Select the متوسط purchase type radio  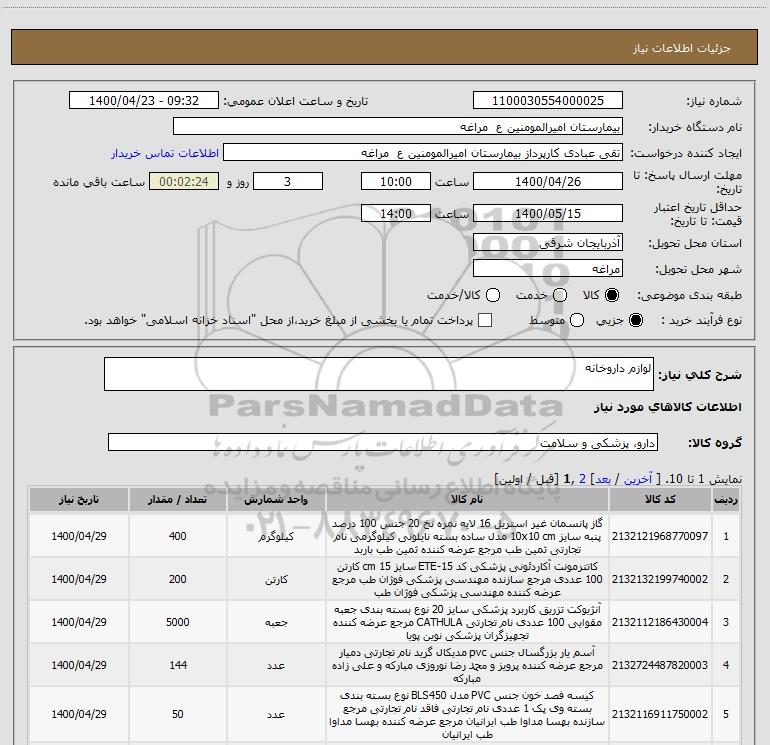point(577,320)
